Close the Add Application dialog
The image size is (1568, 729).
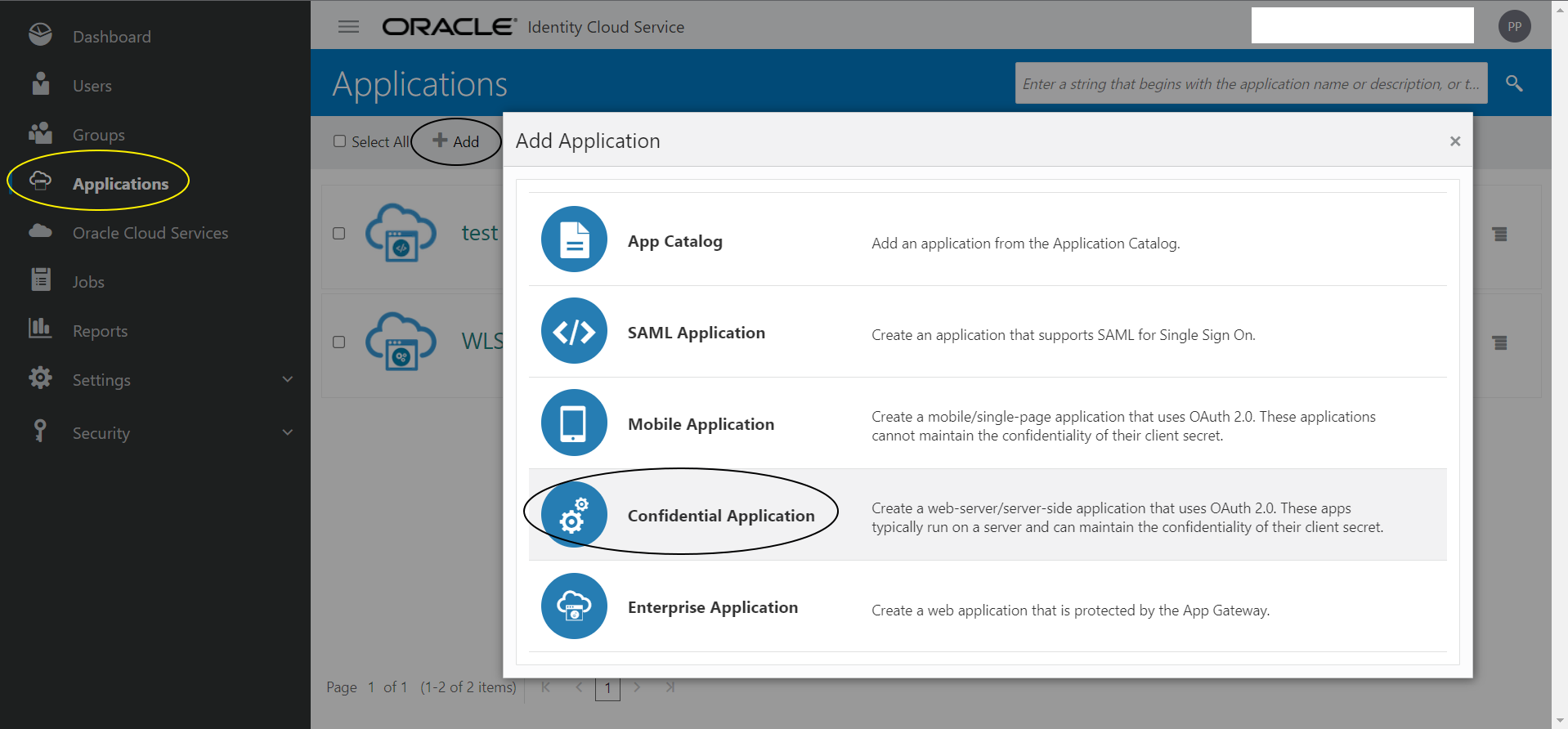pos(1455,141)
